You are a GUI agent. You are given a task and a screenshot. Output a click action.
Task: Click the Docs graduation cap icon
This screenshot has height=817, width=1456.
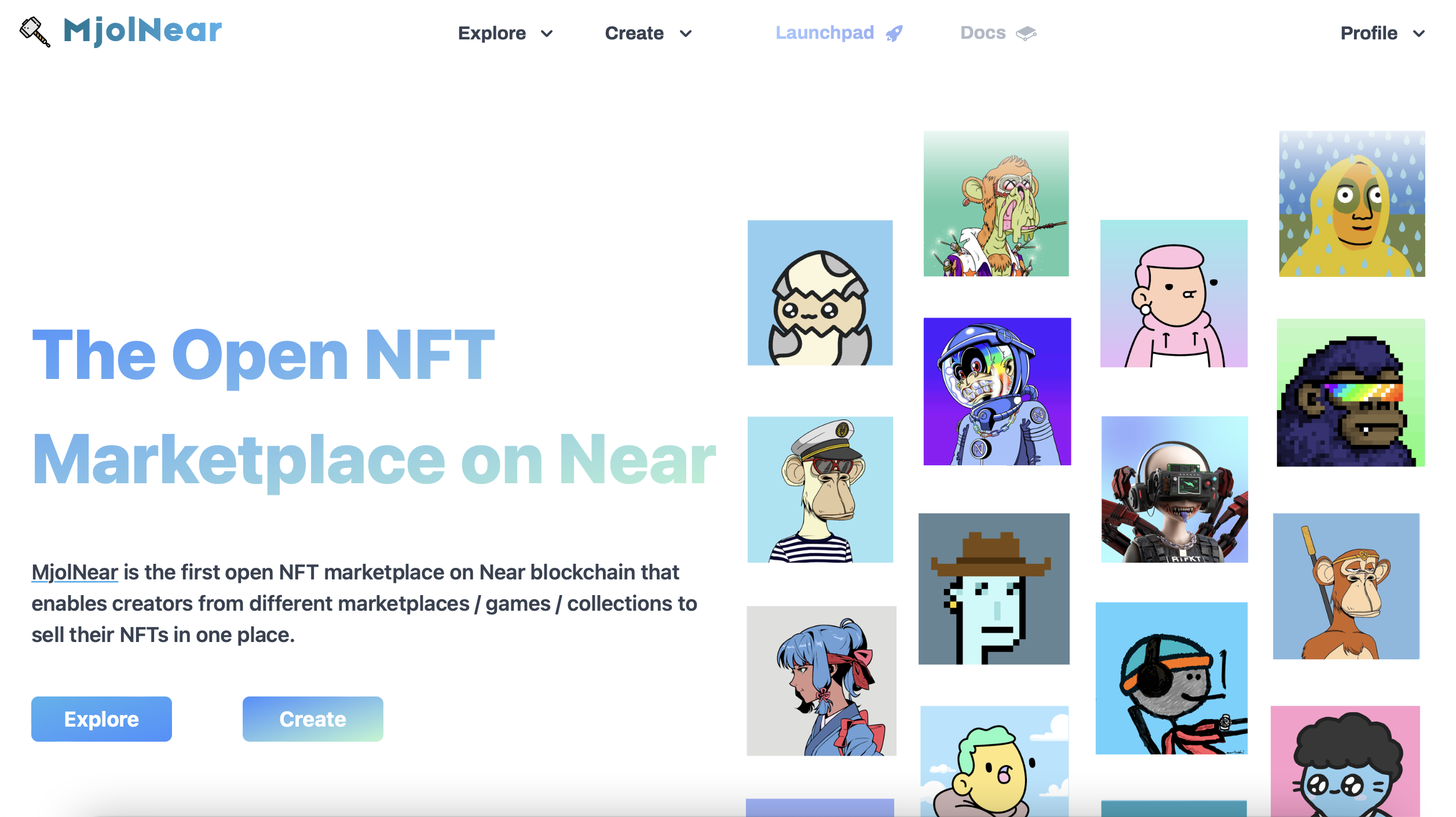click(x=1026, y=34)
